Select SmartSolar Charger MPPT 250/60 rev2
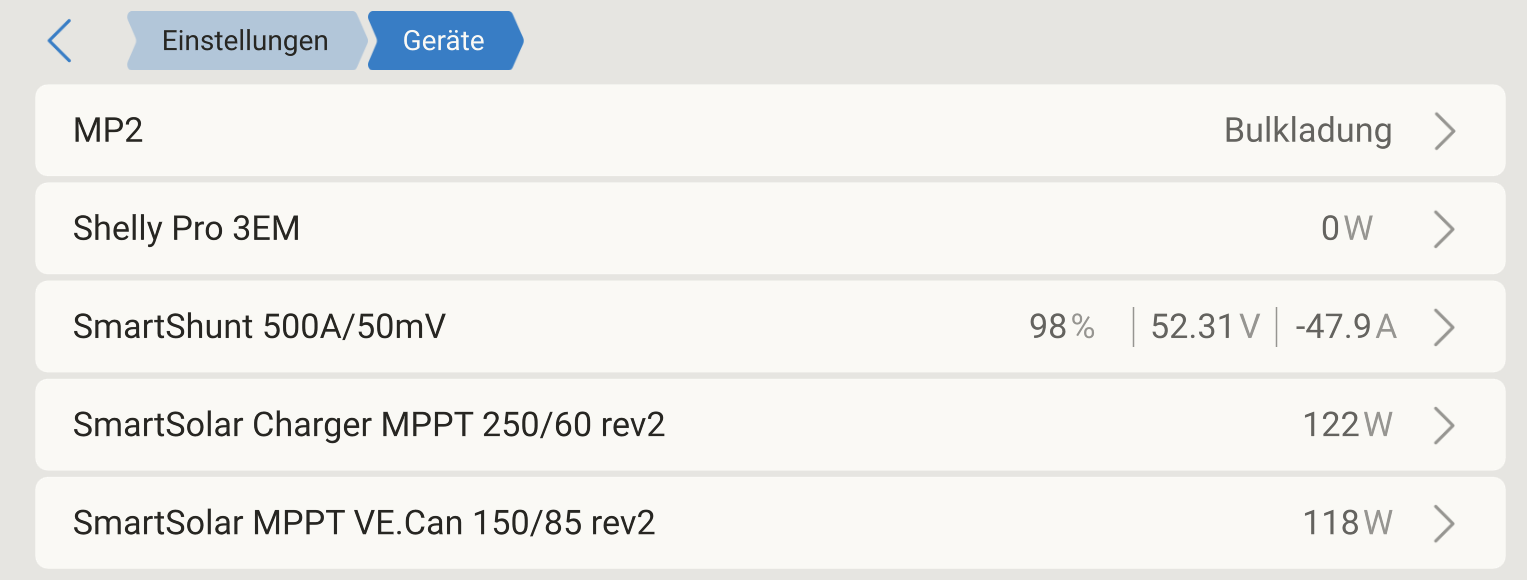The image size is (1527, 580). pos(369,425)
